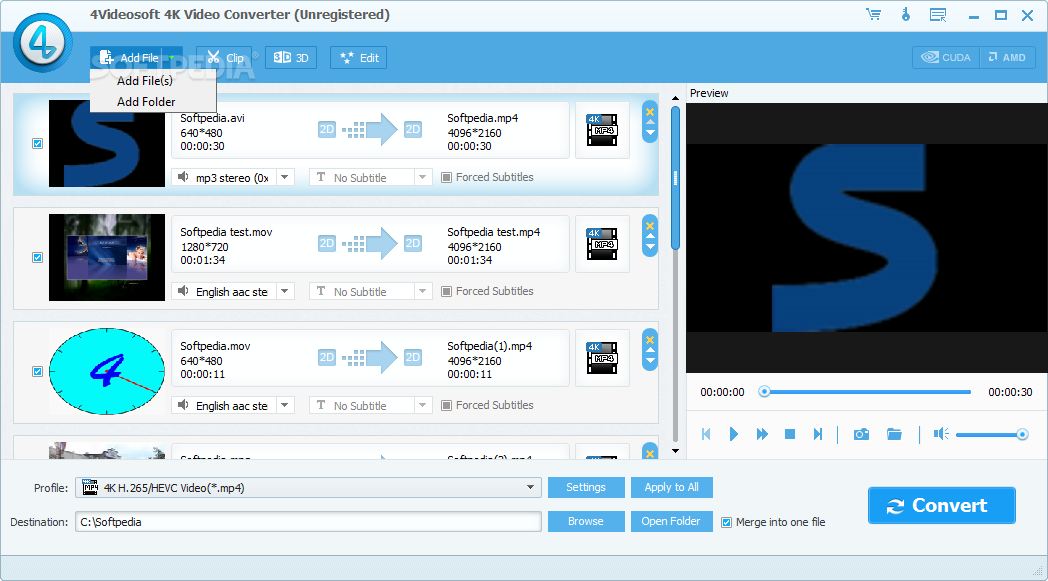The width and height of the screenshot is (1048, 581).
Task: Choose Add Folder from the menu
Action: pyautogui.click(x=146, y=102)
